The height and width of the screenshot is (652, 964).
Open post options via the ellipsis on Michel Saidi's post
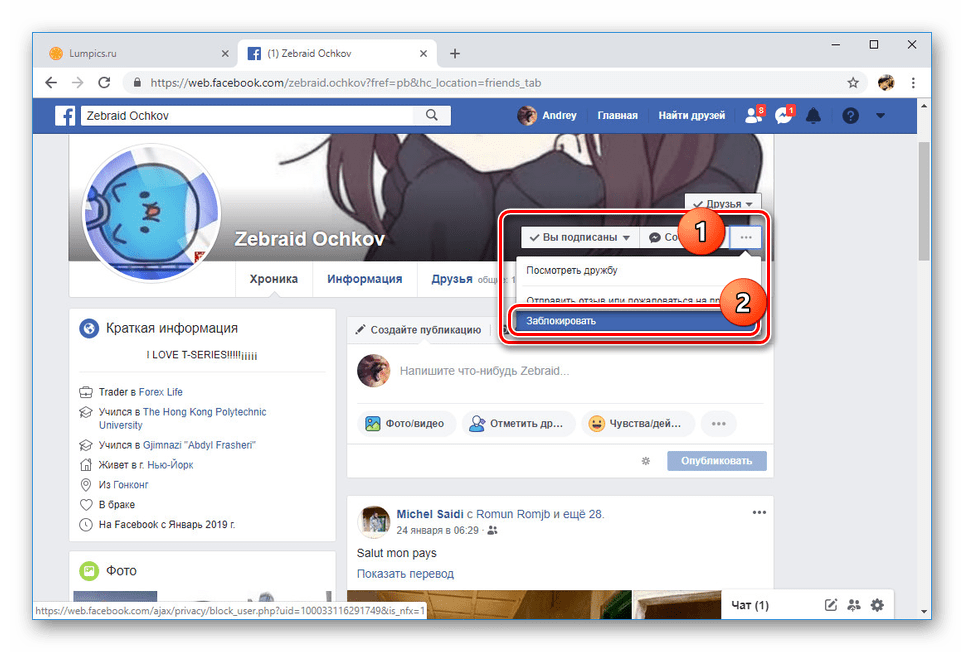tap(759, 512)
